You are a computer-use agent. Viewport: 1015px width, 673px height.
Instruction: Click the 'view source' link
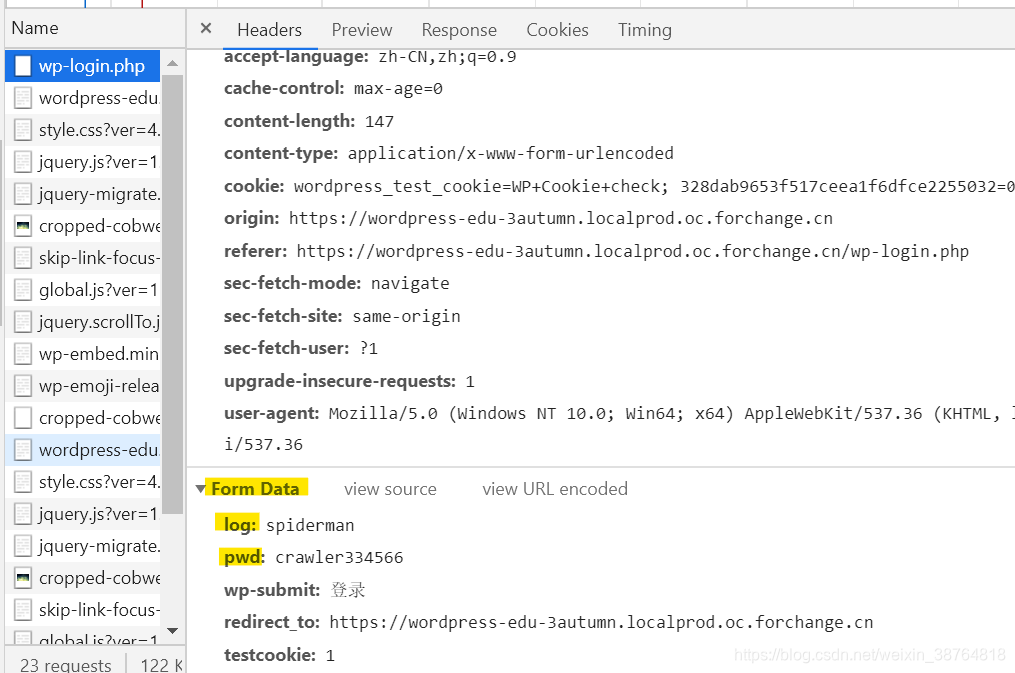pyautogui.click(x=390, y=489)
